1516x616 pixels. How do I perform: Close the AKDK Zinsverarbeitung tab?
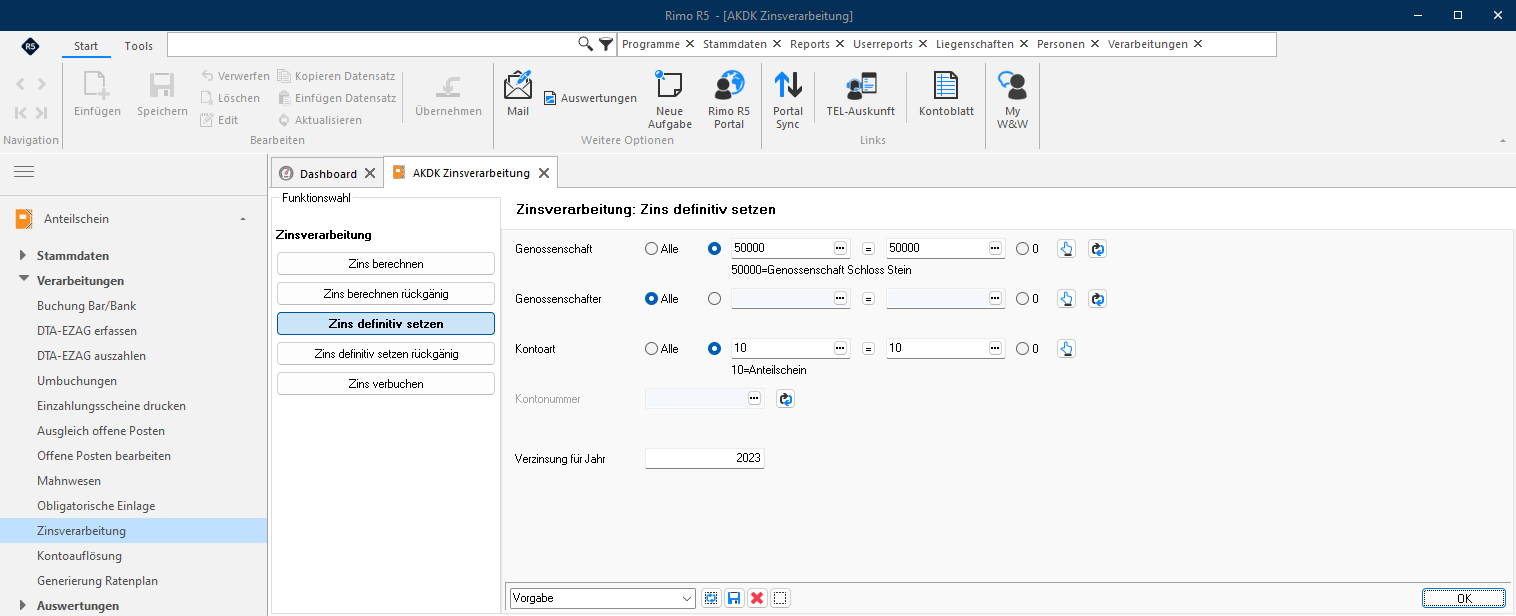pyautogui.click(x=544, y=173)
